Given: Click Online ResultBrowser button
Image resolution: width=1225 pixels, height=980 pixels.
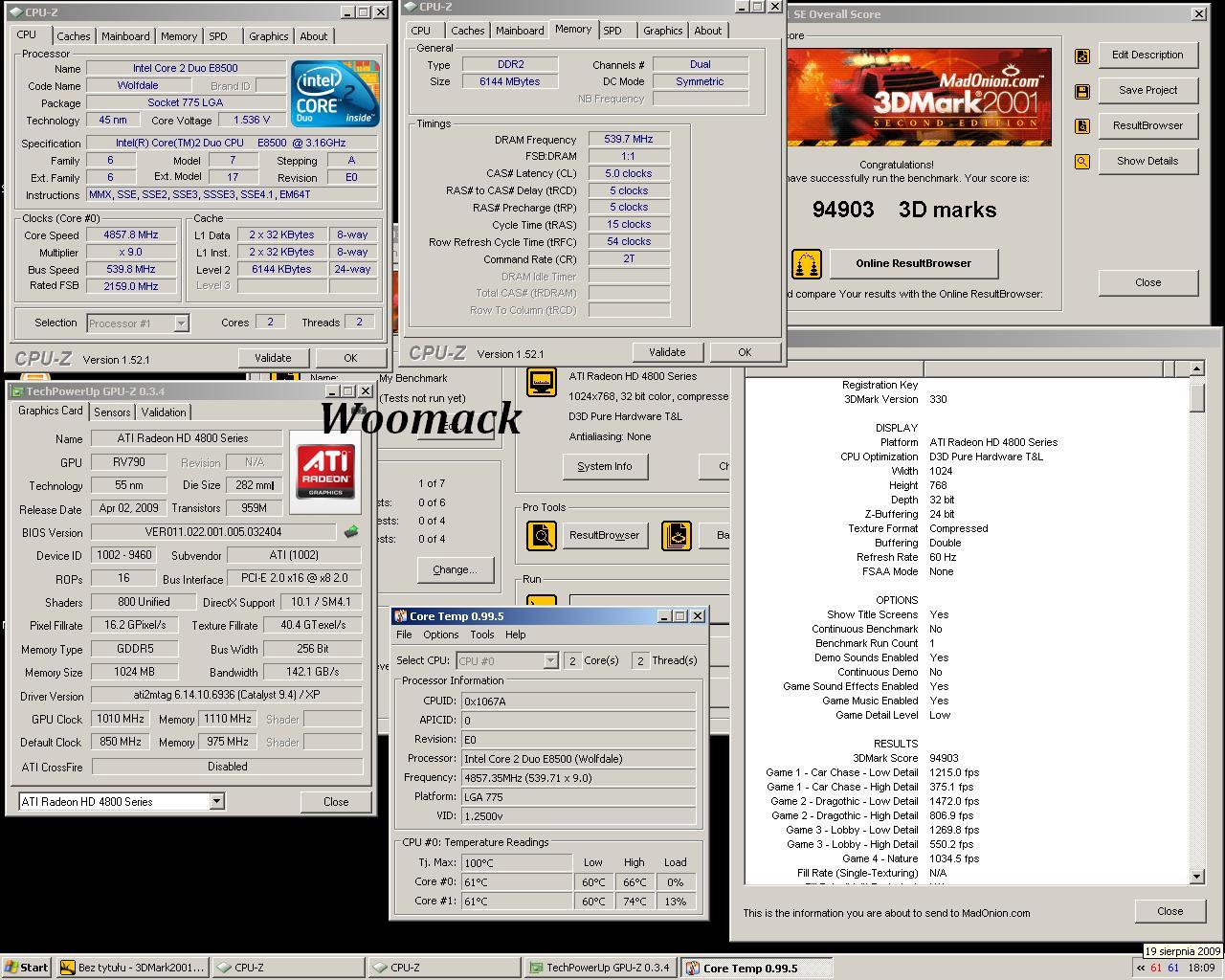Looking at the screenshot, I should (x=913, y=263).
